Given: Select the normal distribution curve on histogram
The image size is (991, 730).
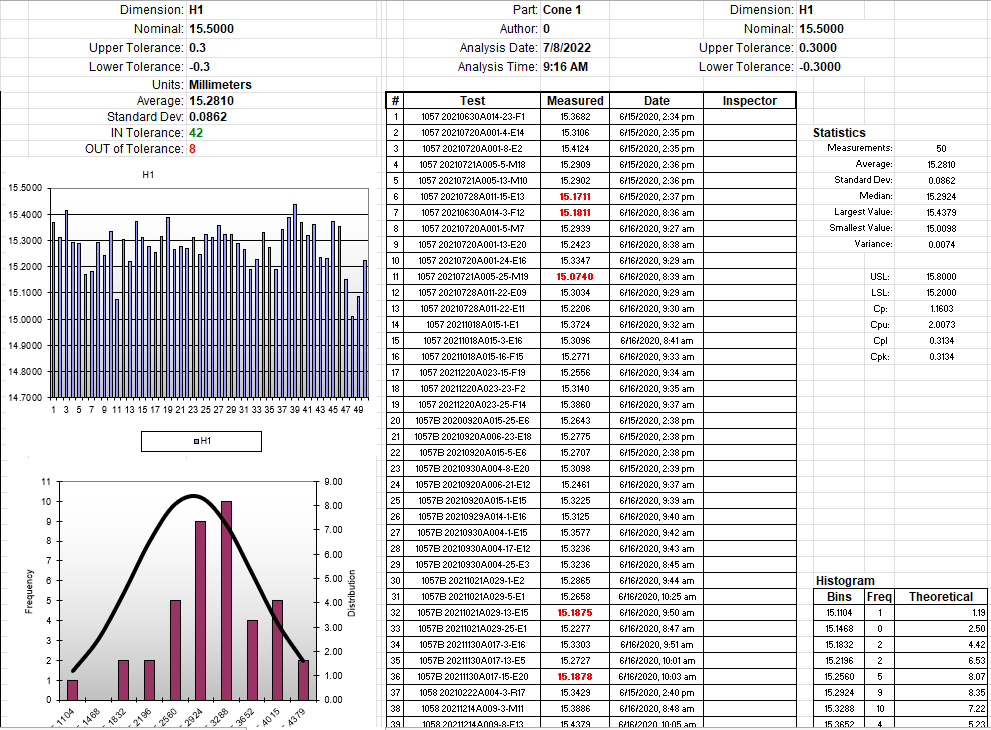Looking at the screenshot, I should click(193, 496).
